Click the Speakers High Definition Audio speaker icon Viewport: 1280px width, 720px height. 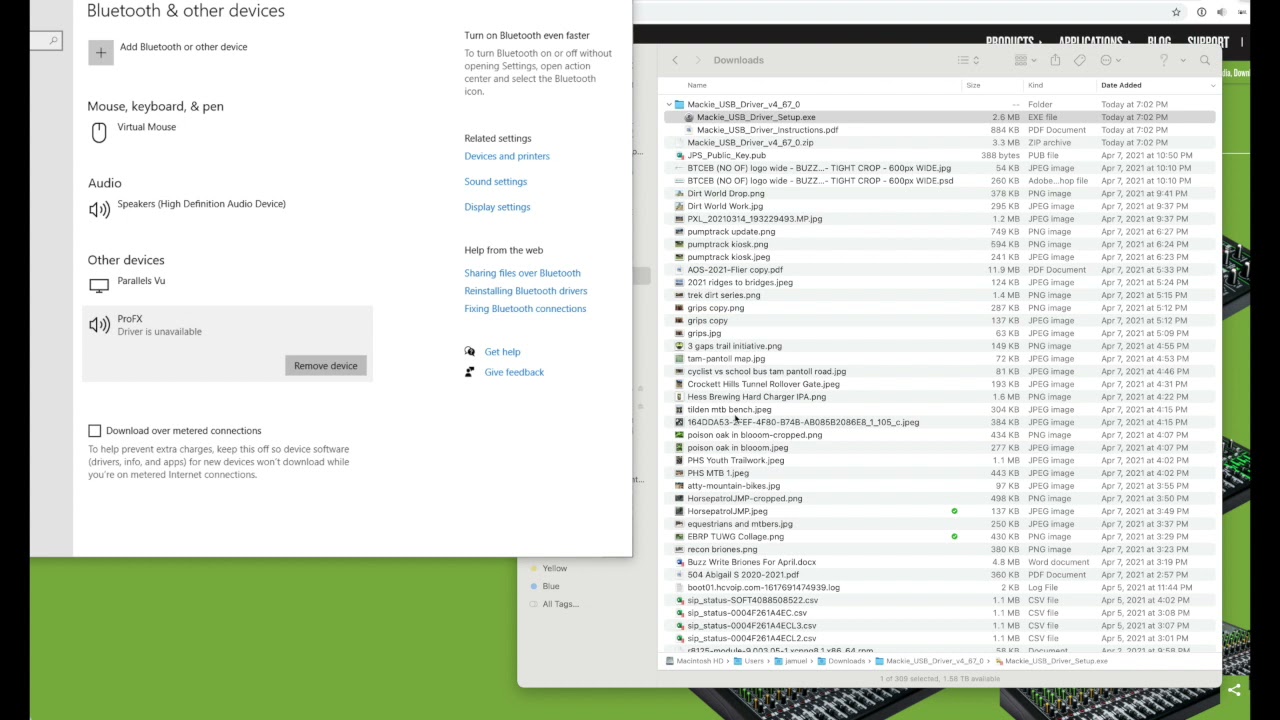(x=99, y=209)
